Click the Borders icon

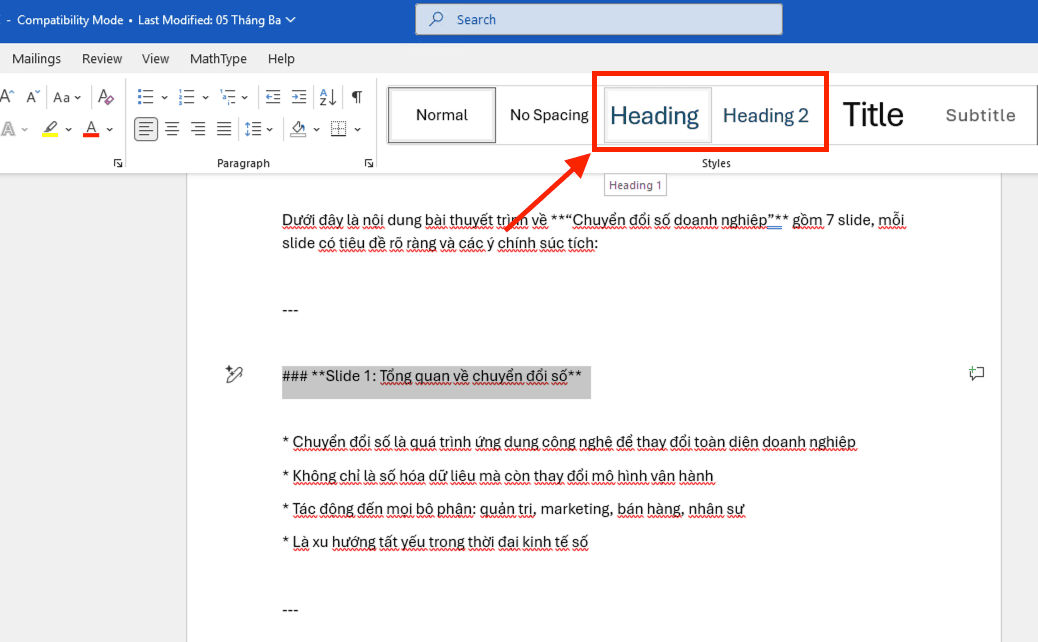point(338,129)
